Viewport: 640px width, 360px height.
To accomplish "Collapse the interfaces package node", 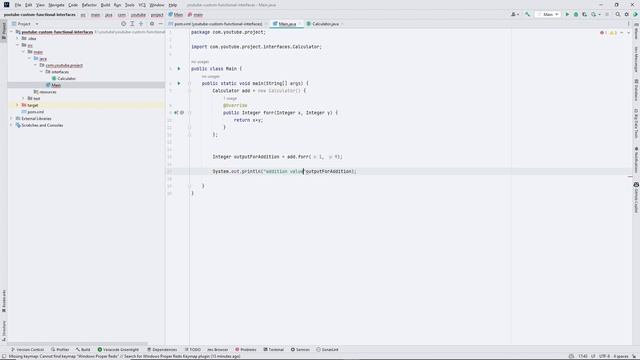I will tap(42, 72).
